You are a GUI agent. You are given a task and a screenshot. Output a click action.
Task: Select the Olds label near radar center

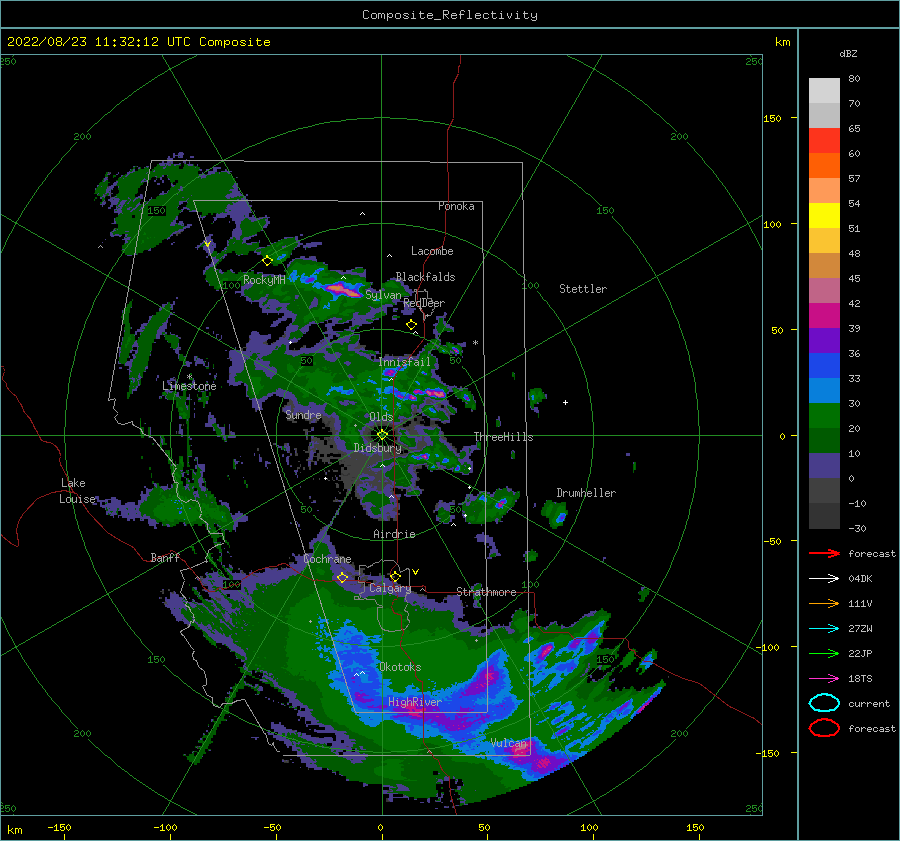click(x=381, y=417)
